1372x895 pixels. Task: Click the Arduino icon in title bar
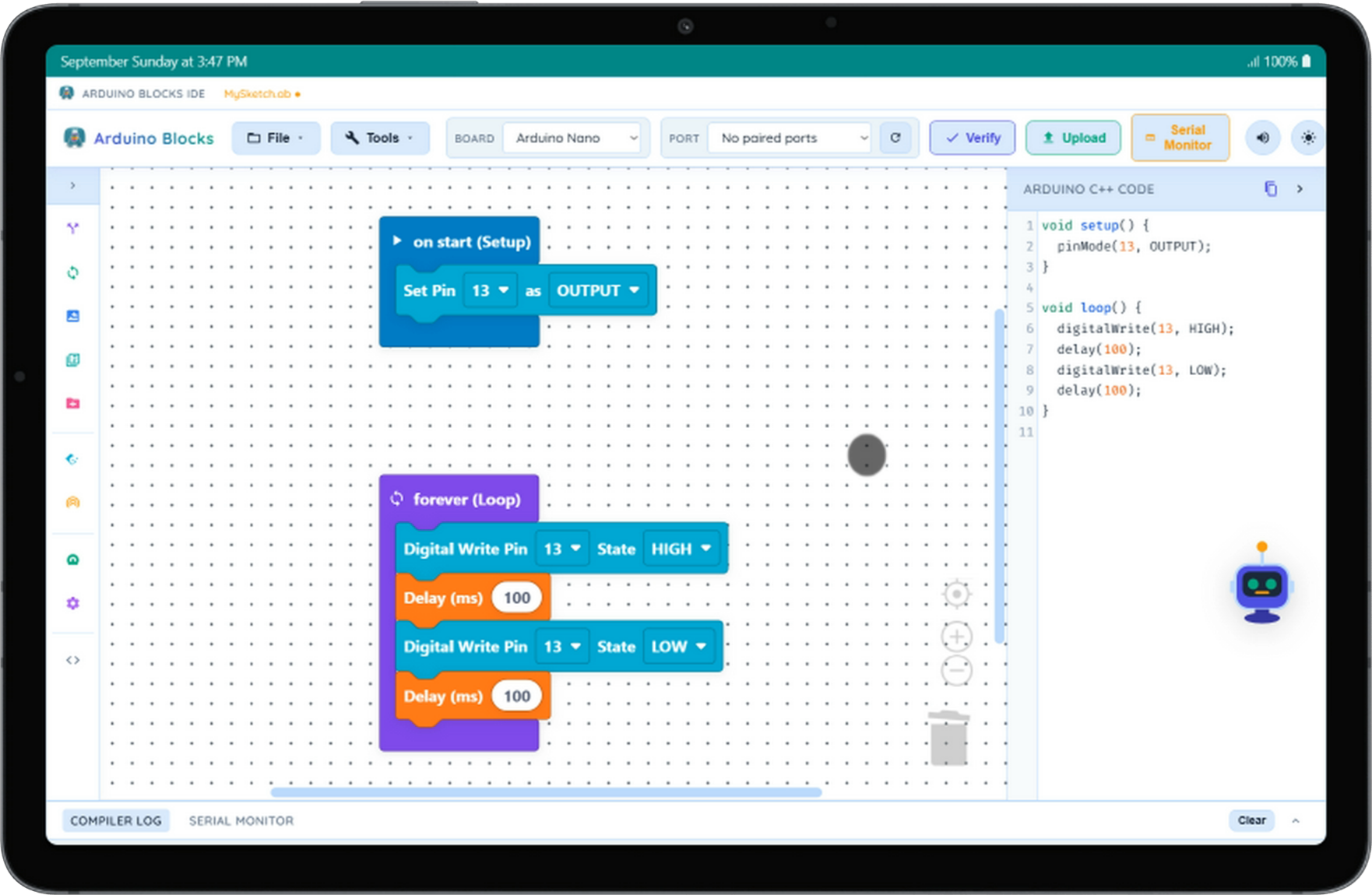[x=67, y=93]
